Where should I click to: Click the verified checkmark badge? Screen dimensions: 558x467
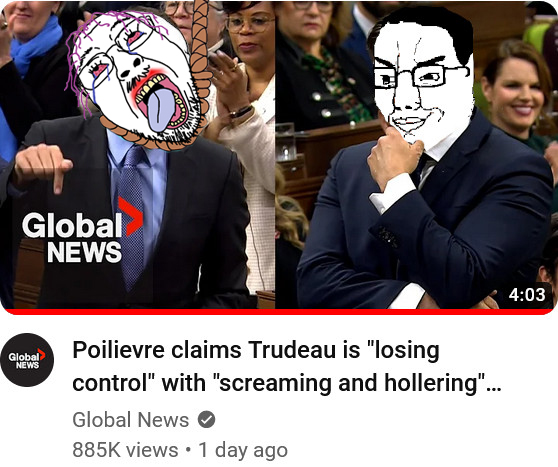point(206,419)
